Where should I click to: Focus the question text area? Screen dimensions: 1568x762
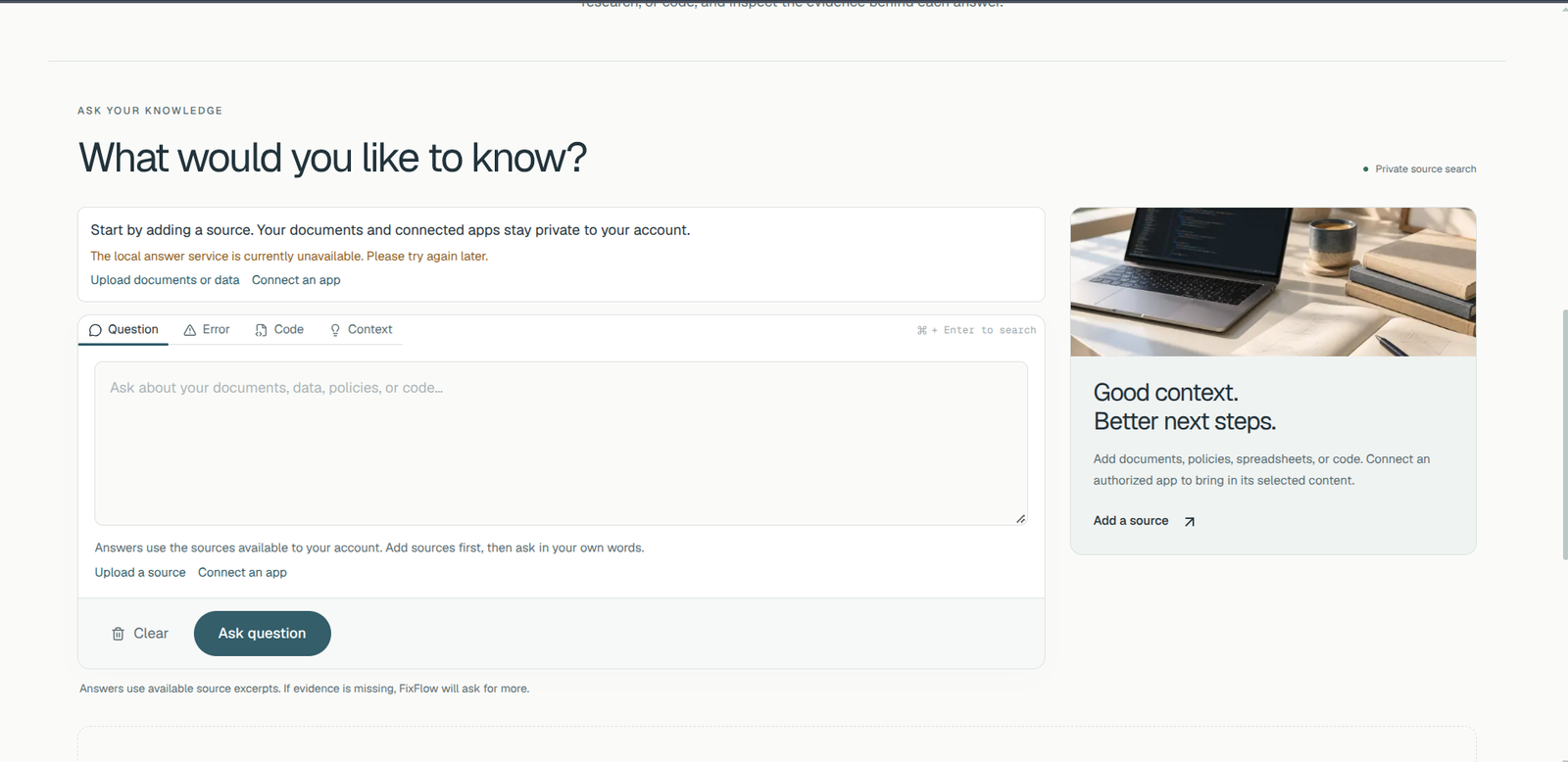click(561, 444)
